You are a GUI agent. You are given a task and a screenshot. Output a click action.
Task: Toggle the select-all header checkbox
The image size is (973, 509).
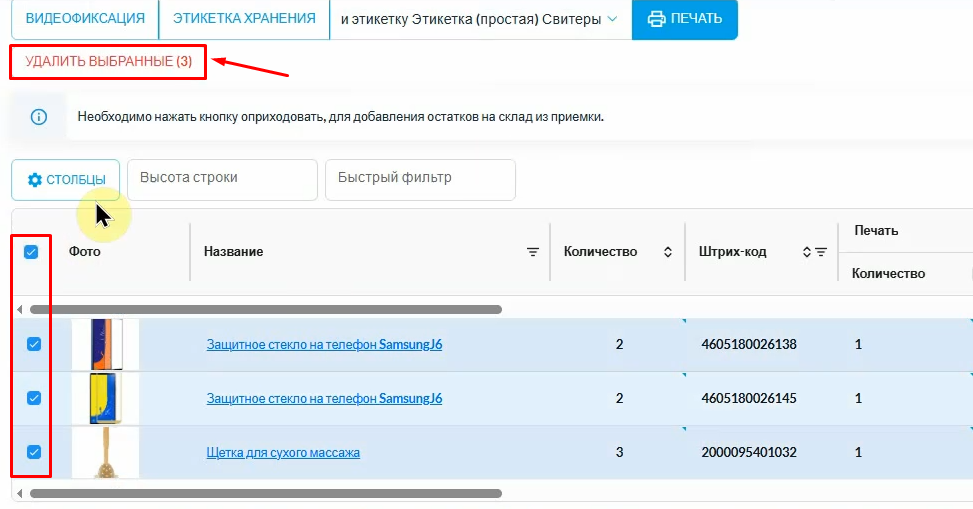[x=31, y=252]
